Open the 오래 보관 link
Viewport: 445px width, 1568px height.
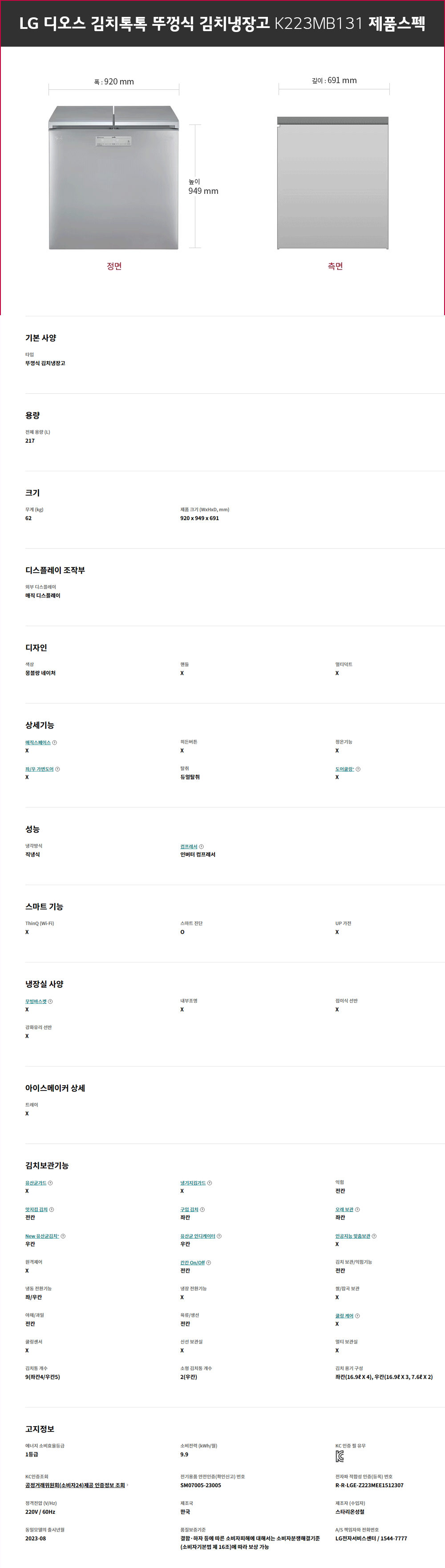pos(344,1210)
